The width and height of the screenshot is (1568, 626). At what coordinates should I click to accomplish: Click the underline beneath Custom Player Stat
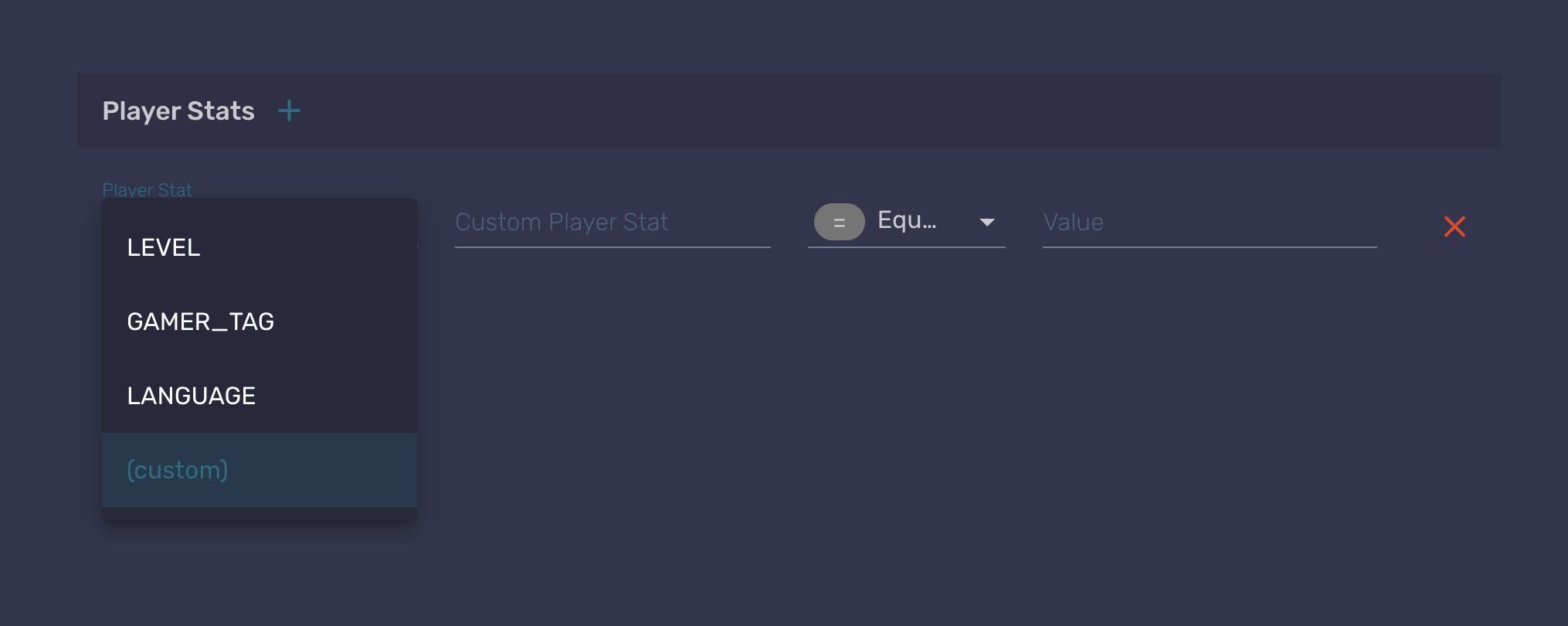tap(612, 247)
